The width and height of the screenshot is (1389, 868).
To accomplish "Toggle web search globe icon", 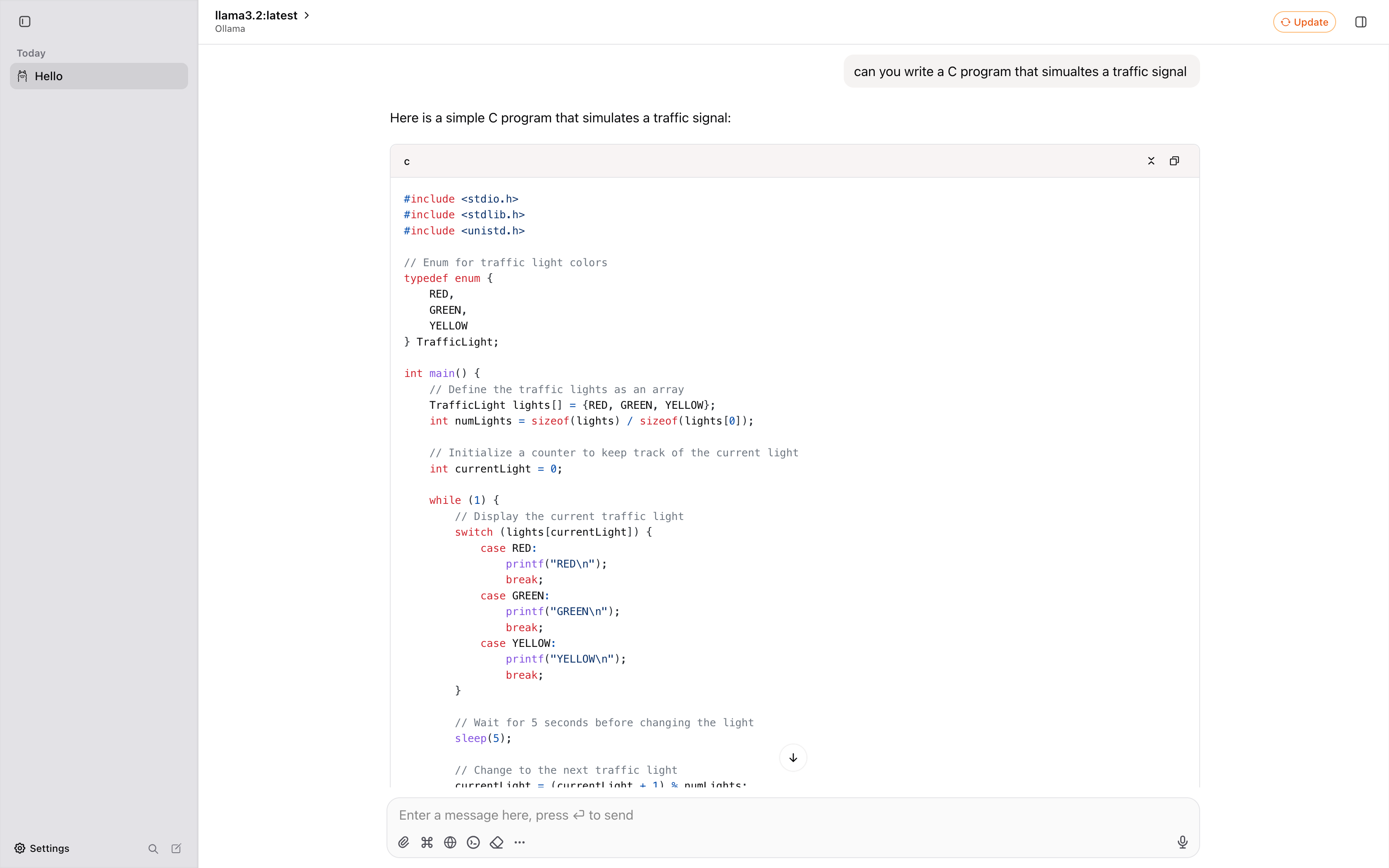I will pos(450,842).
